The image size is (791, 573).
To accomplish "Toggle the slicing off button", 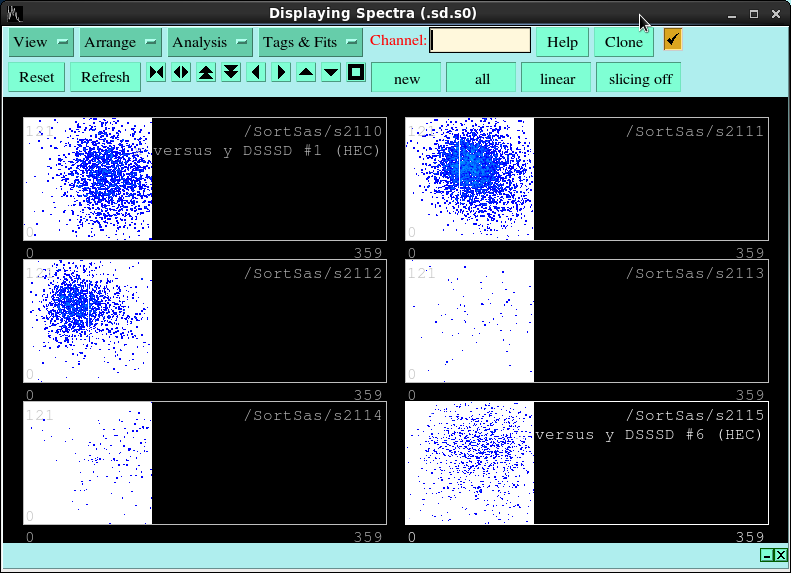I will pyautogui.click(x=639, y=78).
